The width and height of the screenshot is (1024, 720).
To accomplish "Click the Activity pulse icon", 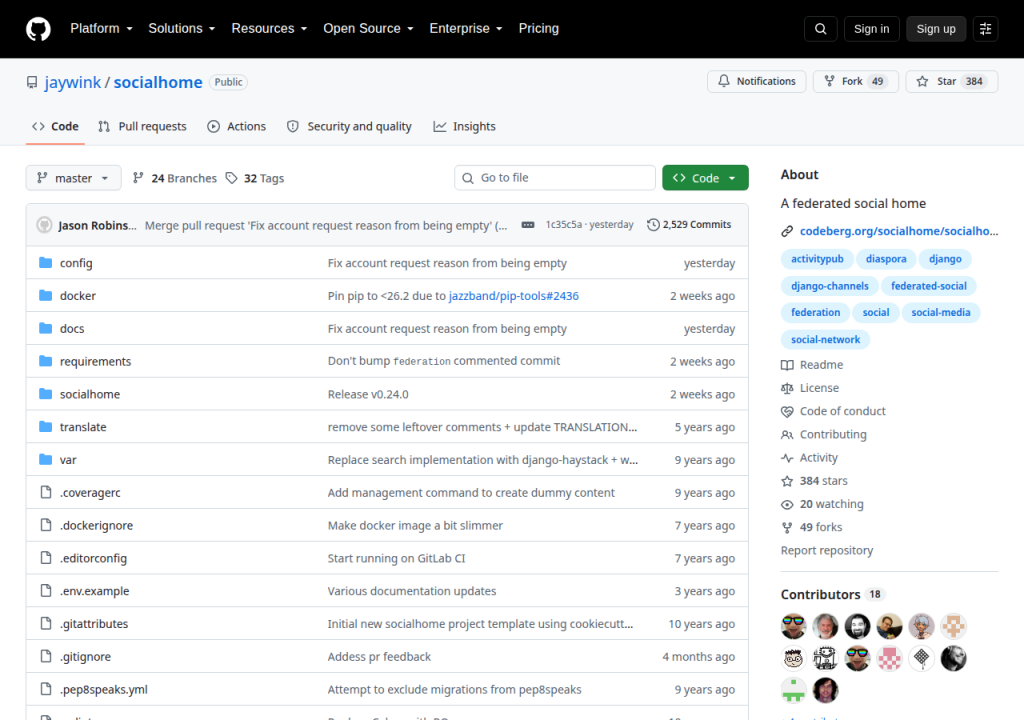I will (x=787, y=458).
